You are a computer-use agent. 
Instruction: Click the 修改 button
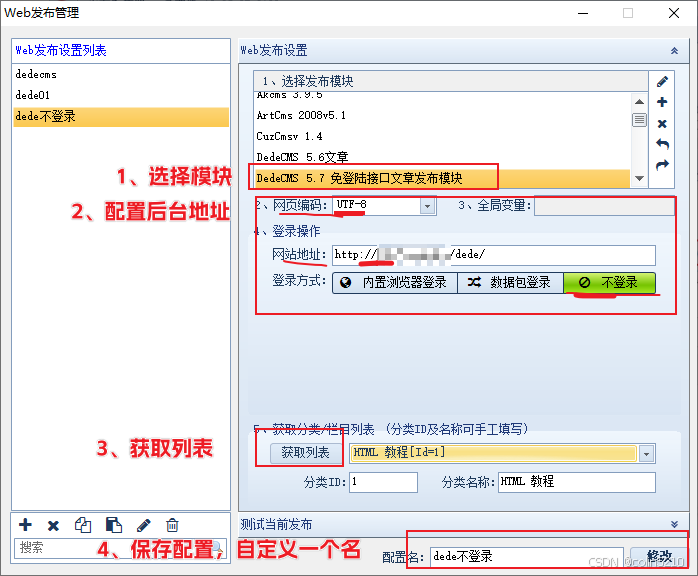click(x=659, y=556)
